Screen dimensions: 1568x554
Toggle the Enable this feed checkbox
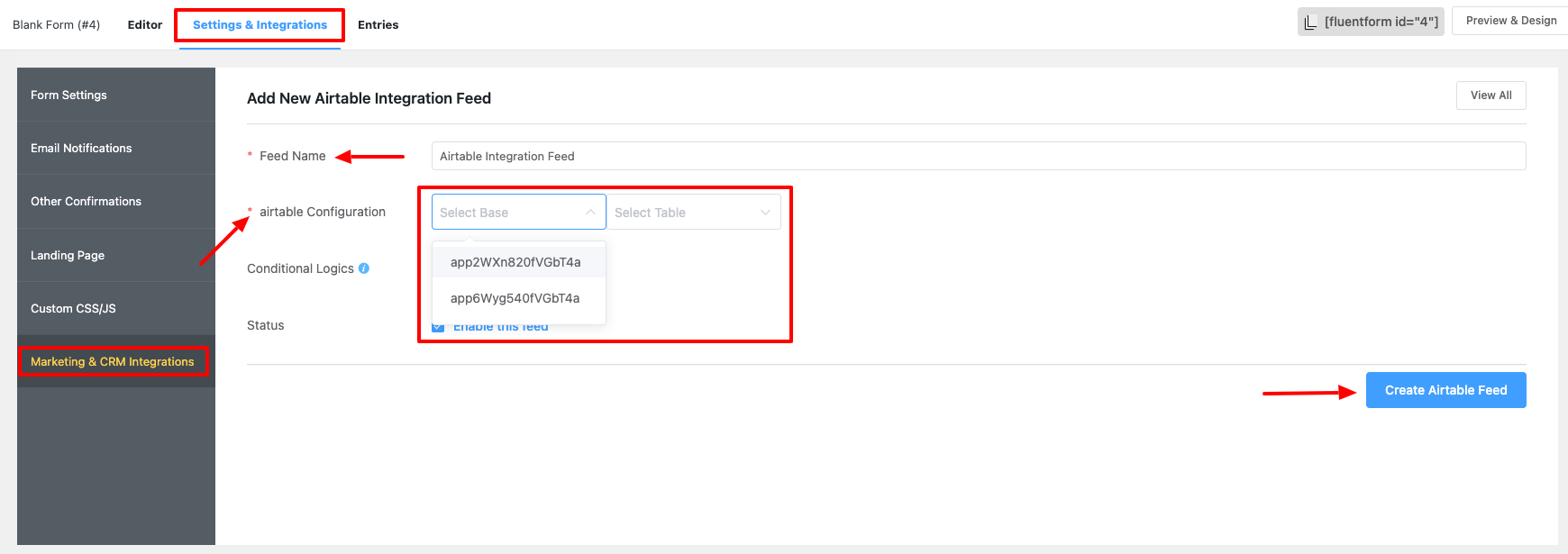tap(438, 327)
